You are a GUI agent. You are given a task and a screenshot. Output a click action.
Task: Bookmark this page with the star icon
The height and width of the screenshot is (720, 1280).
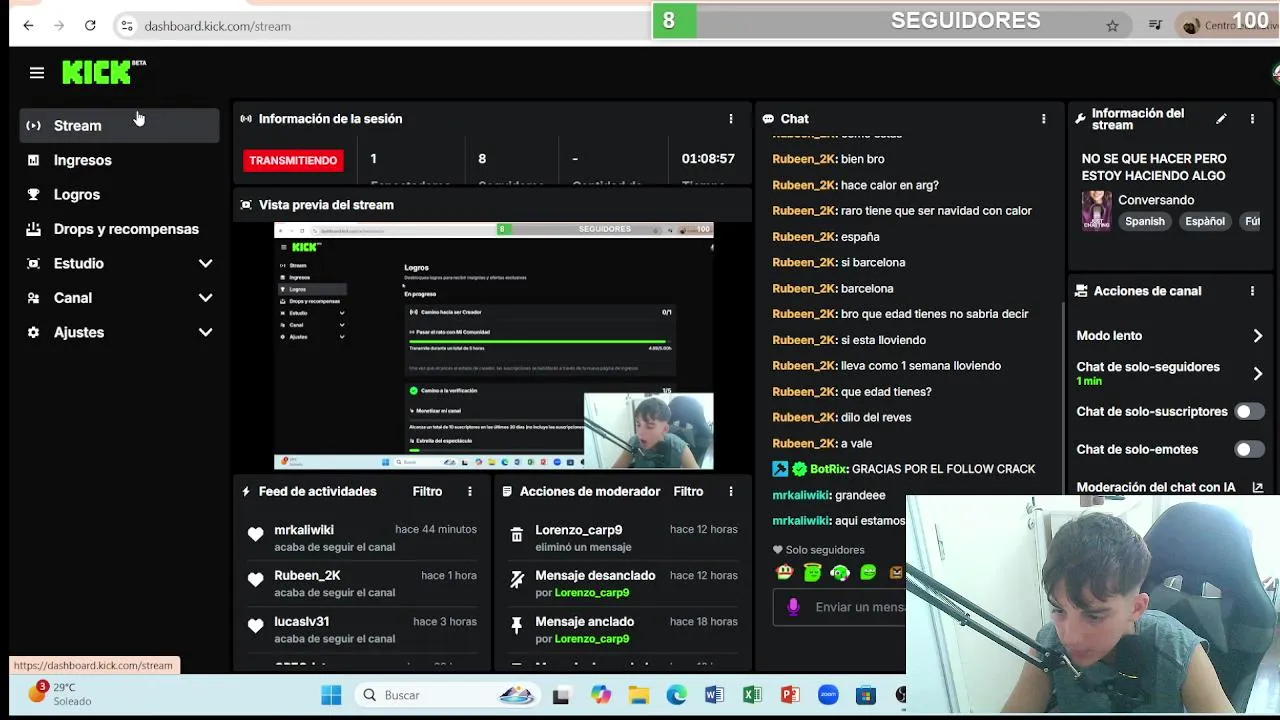(1112, 26)
